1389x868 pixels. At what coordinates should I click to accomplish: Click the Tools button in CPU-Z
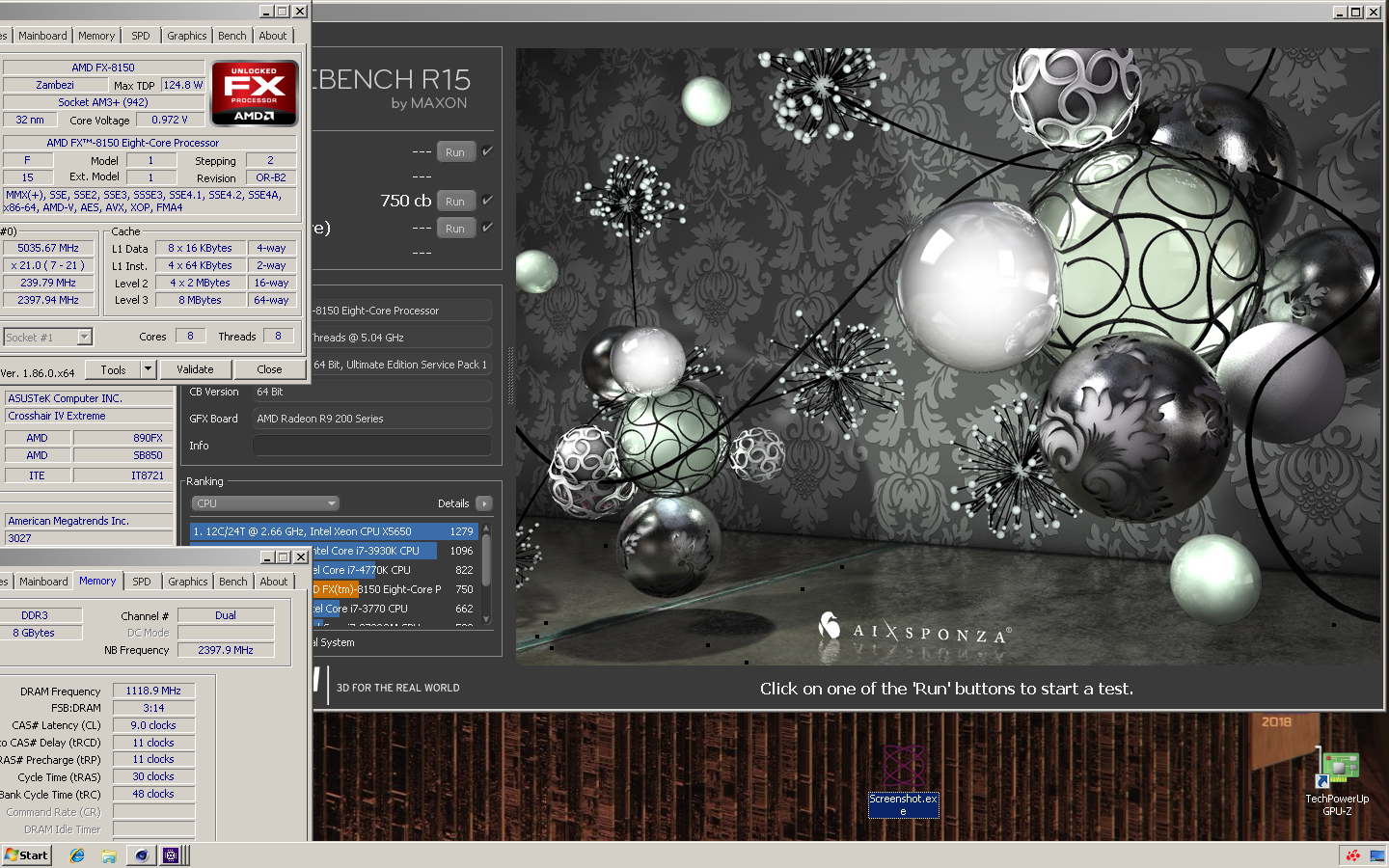pos(113,369)
